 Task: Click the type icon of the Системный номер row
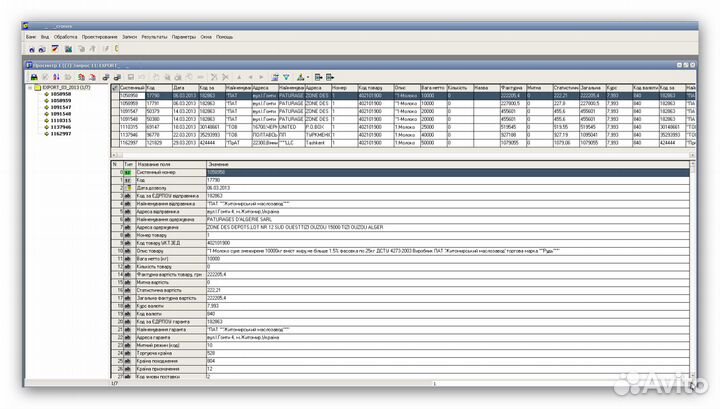(x=128, y=172)
